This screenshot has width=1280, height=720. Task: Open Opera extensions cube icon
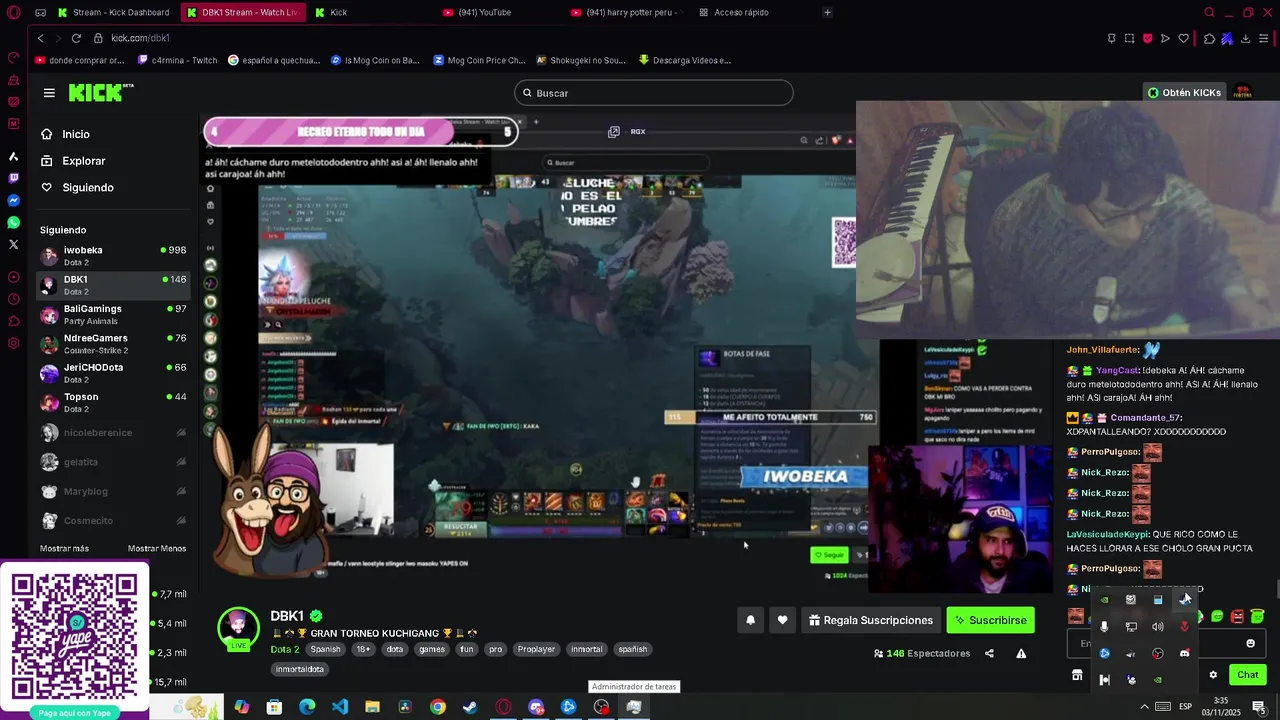click(x=1209, y=38)
